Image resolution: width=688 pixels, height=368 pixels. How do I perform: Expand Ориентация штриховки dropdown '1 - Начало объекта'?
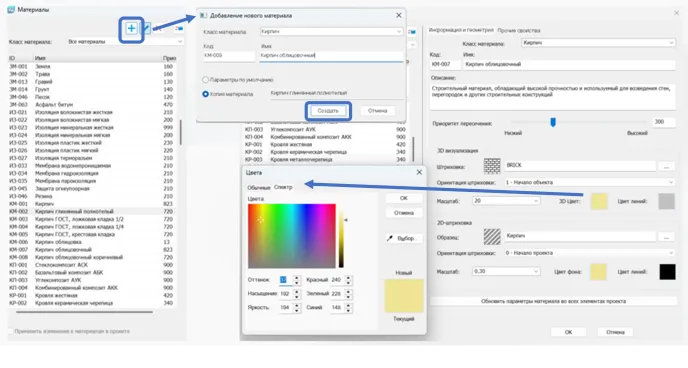point(589,182)
